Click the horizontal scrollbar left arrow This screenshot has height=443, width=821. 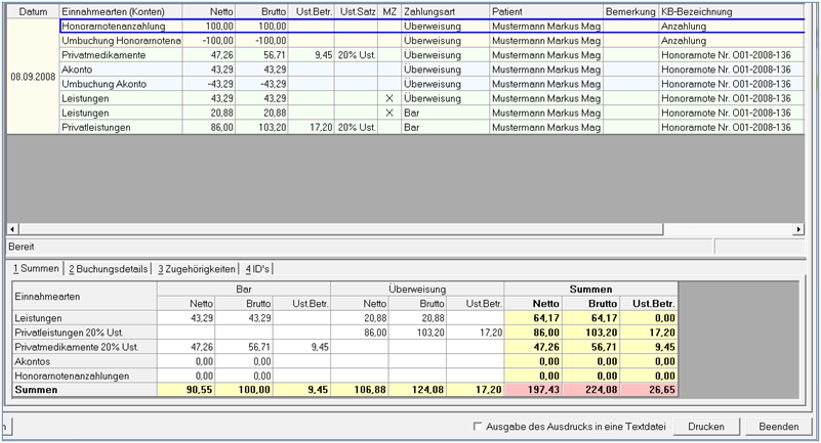point(13,229)
